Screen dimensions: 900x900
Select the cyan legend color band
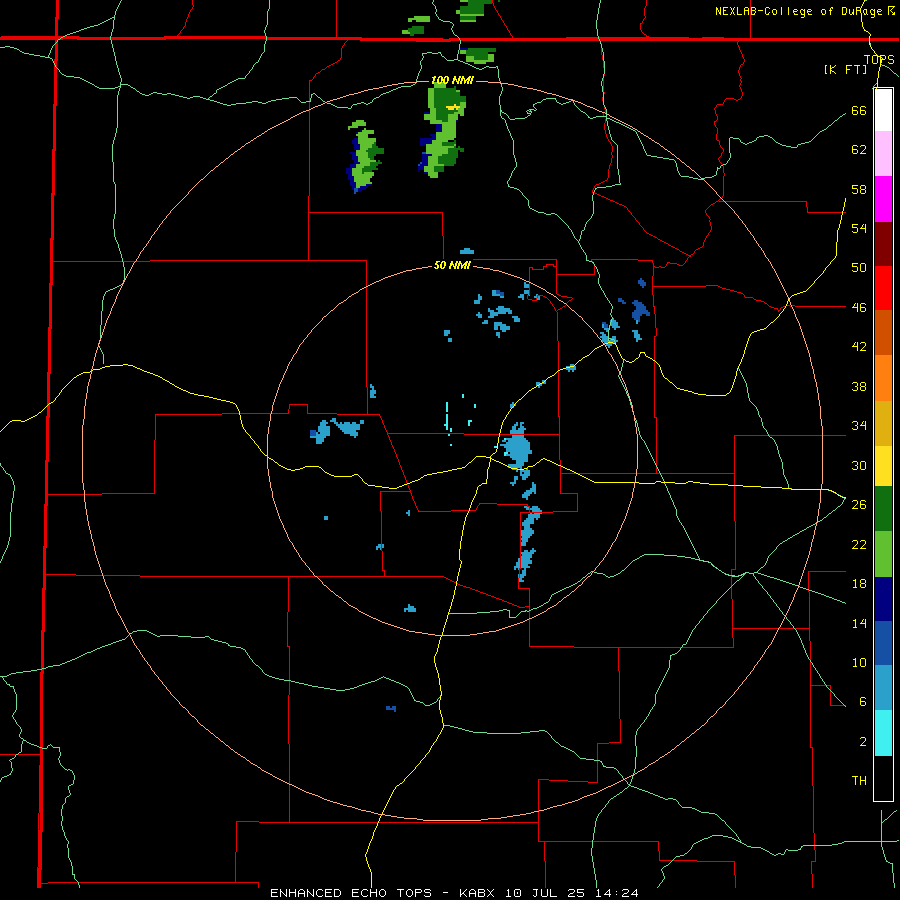coord(883,733)
